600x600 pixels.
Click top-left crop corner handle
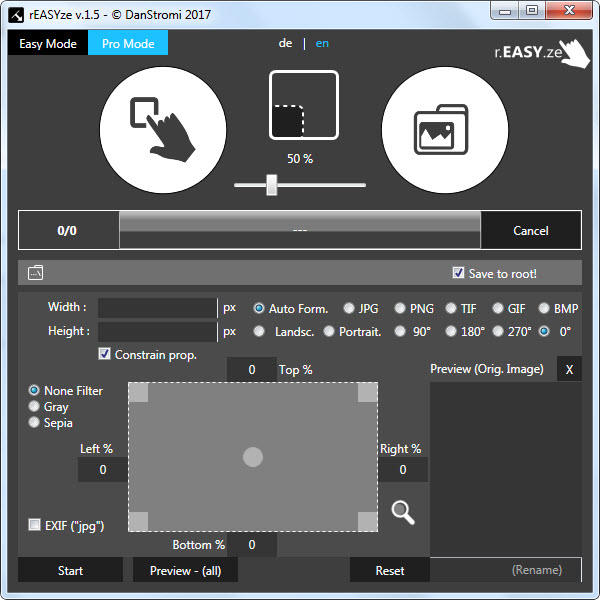tap(139, 392)
